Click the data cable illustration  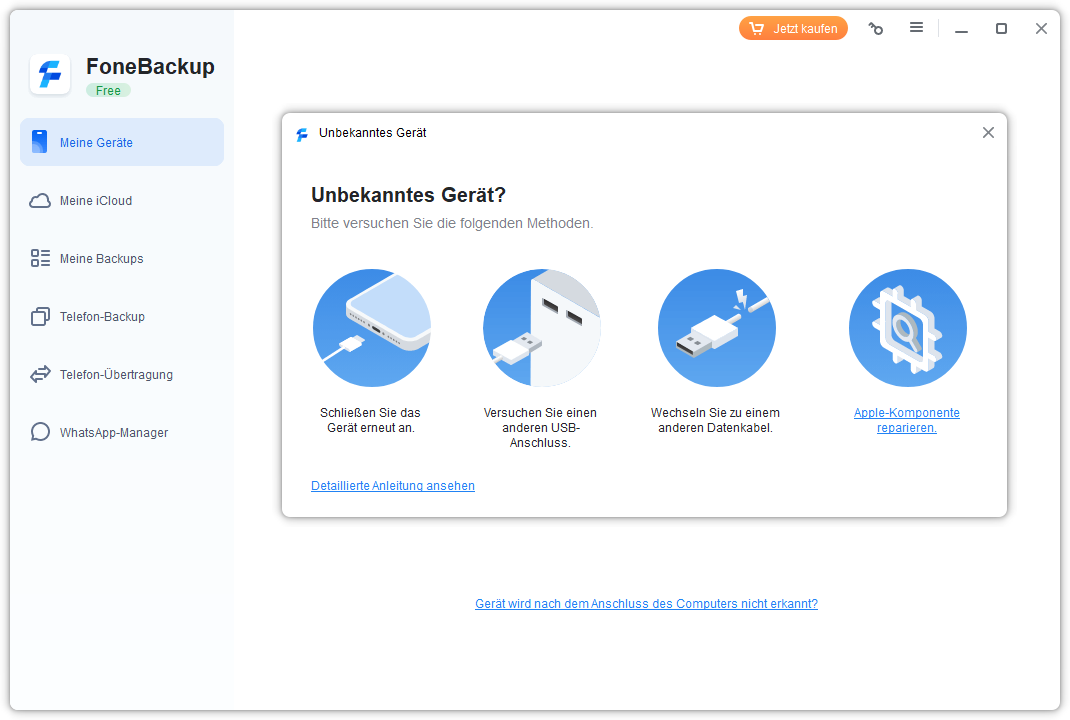pos(717,328)
